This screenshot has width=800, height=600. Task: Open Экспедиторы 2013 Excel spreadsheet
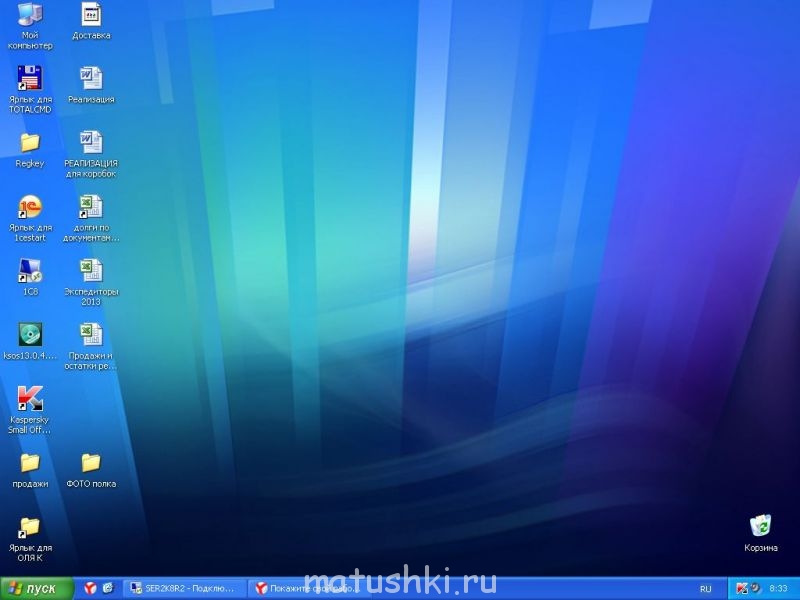point(91,270)
